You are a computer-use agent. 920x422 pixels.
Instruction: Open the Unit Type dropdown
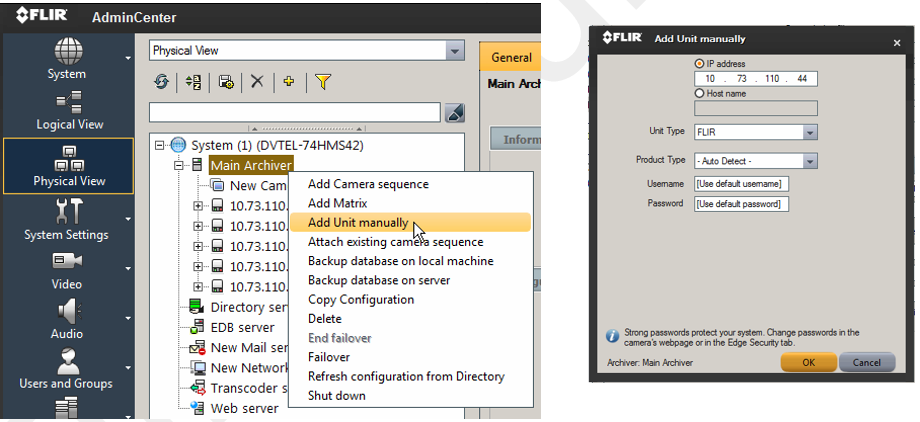810,132
